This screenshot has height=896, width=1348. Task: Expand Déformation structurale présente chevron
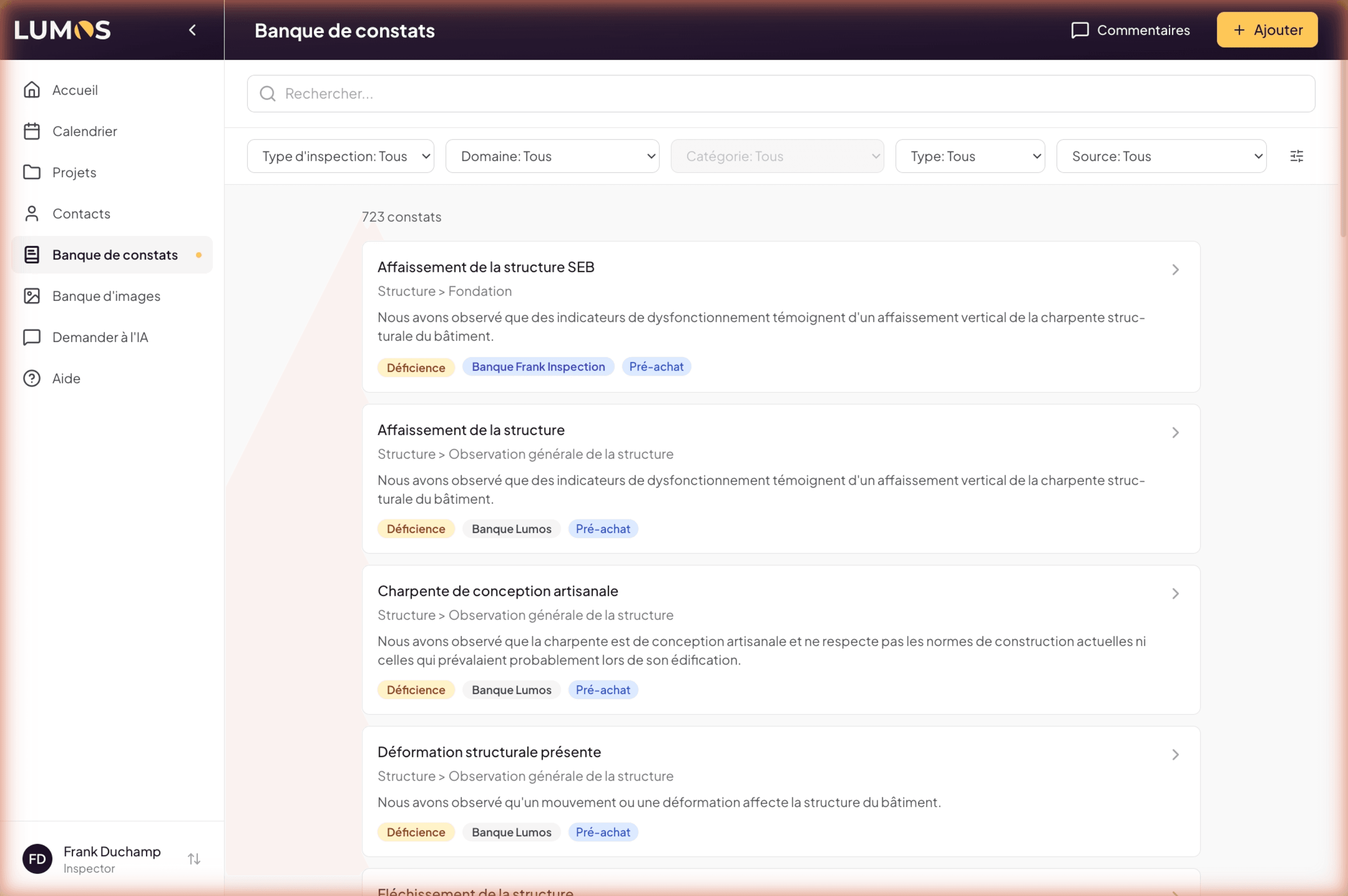pos(1175,755)
